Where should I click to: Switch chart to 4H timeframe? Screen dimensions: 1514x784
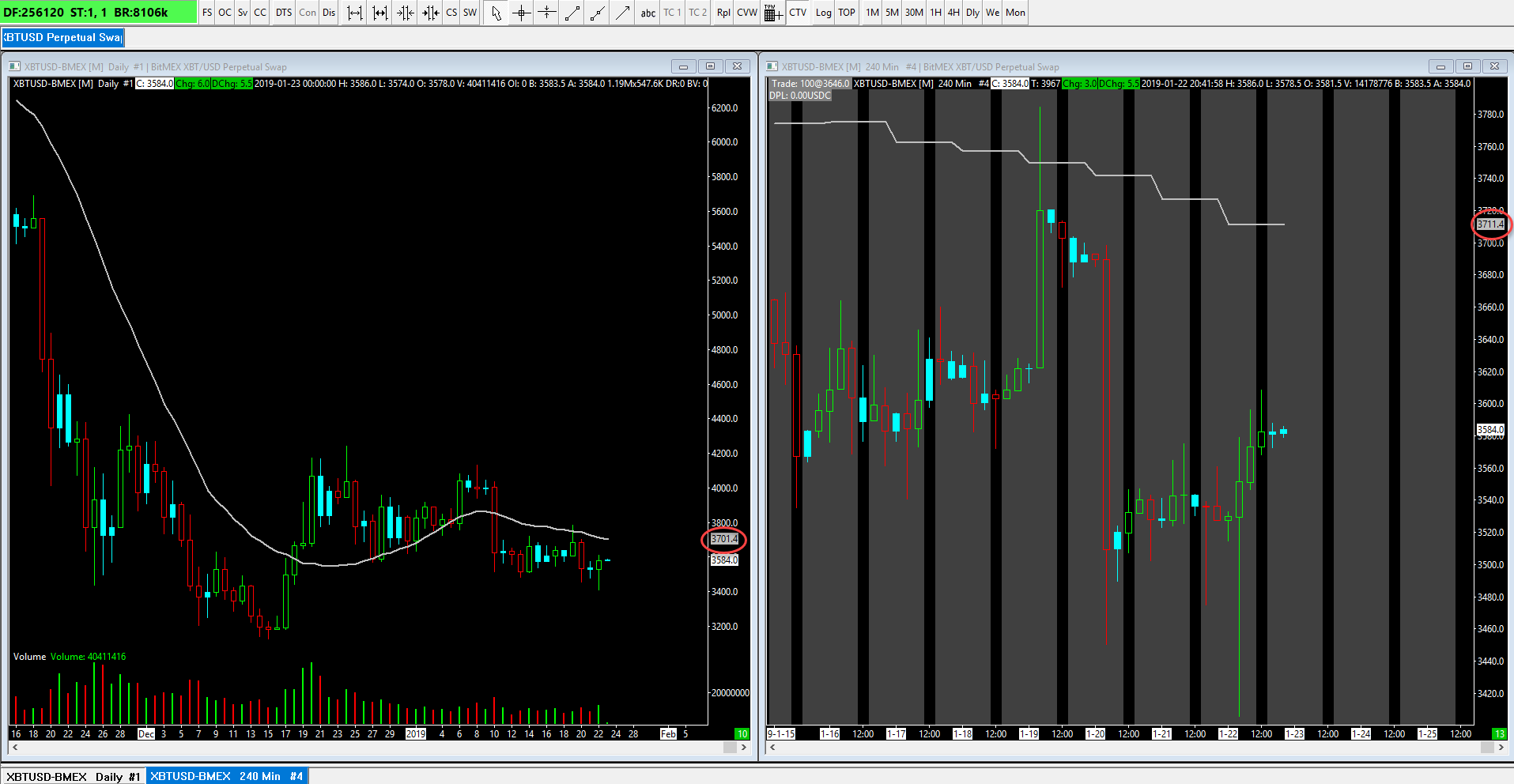[954, 13]
